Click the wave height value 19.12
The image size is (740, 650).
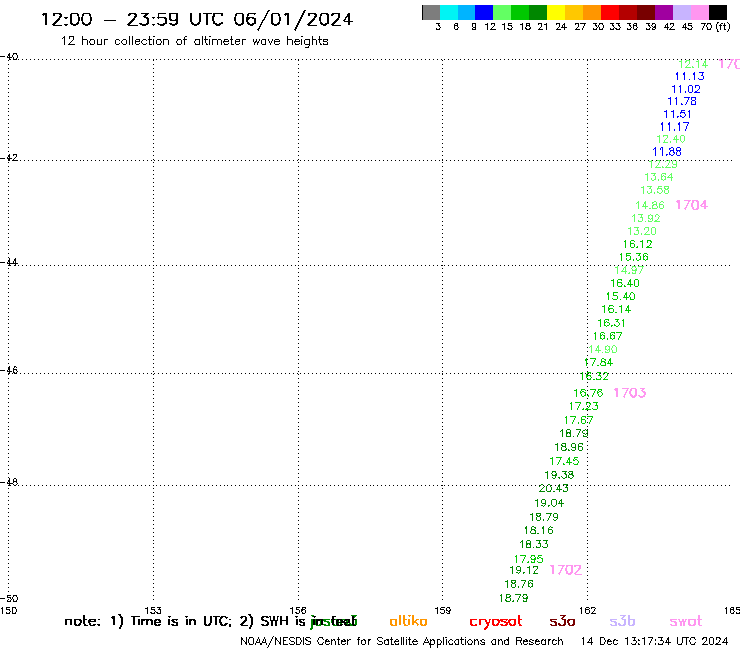[524, 570]
